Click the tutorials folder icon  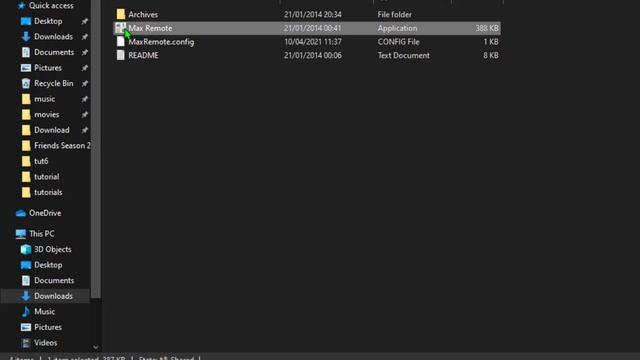click(26, 192)
